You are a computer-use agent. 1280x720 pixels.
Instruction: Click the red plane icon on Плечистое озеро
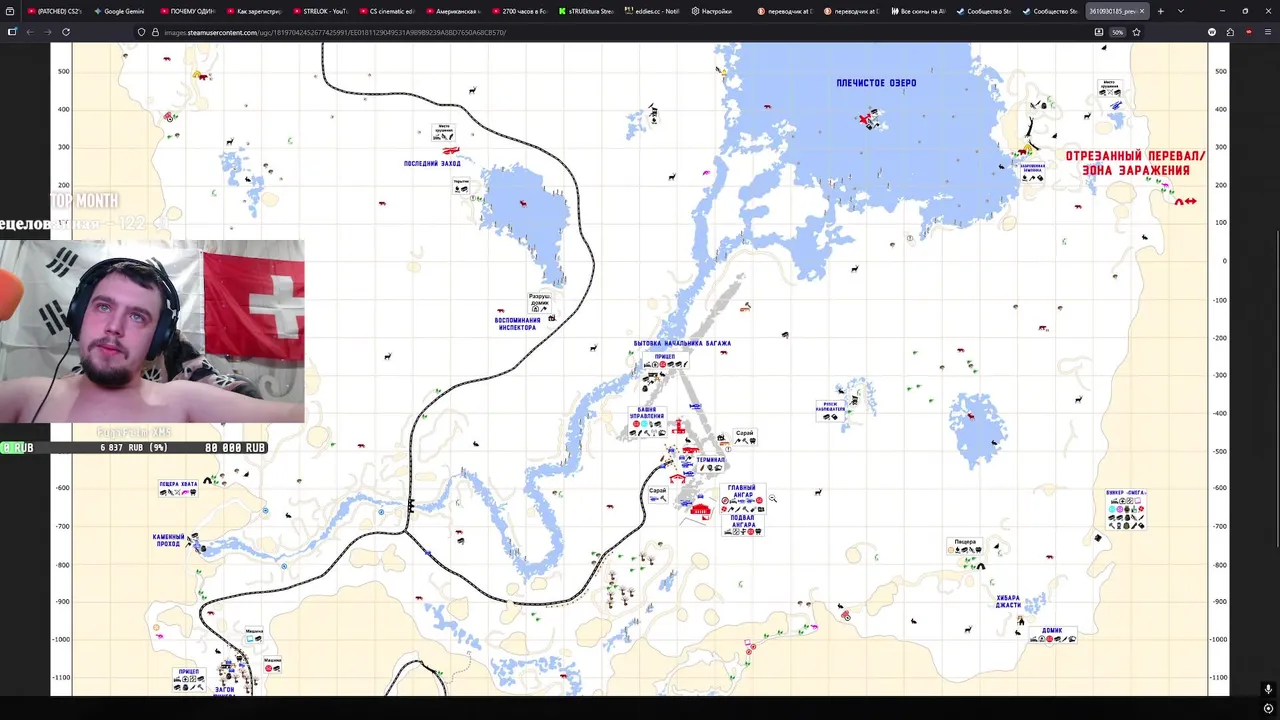tap(866, 119)
